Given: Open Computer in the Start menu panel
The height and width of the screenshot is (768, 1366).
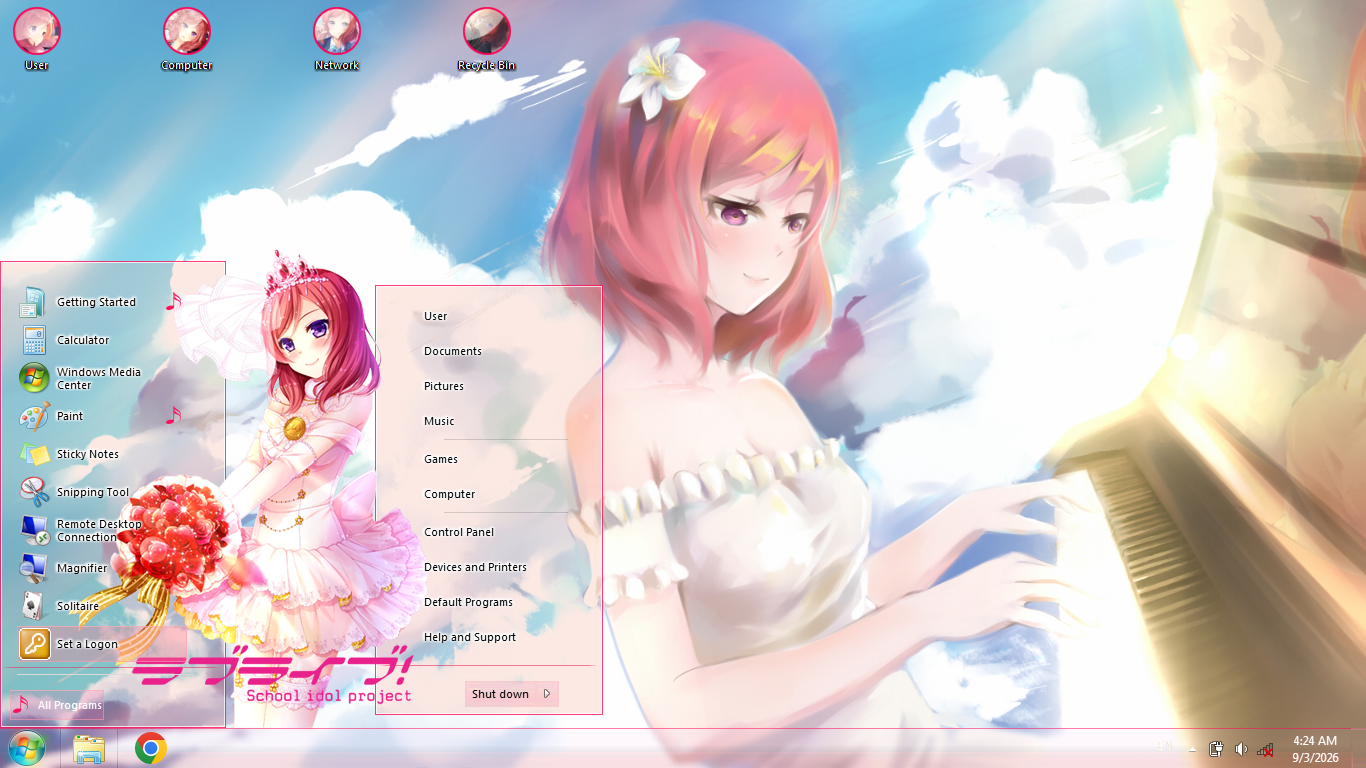Looking at the screenshot, I should [450, 494].
